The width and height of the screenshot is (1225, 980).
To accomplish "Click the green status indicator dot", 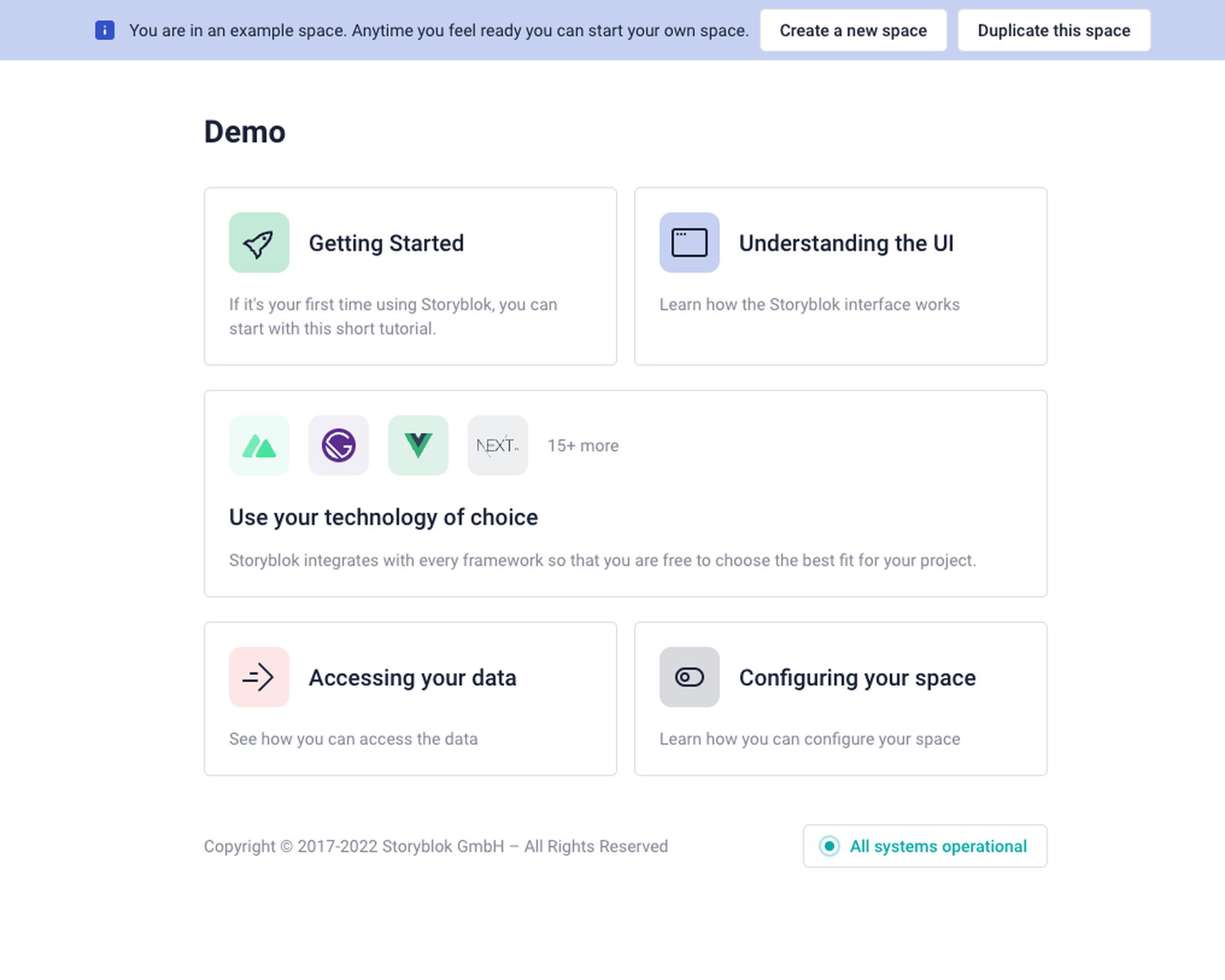I will pos(829,846).
